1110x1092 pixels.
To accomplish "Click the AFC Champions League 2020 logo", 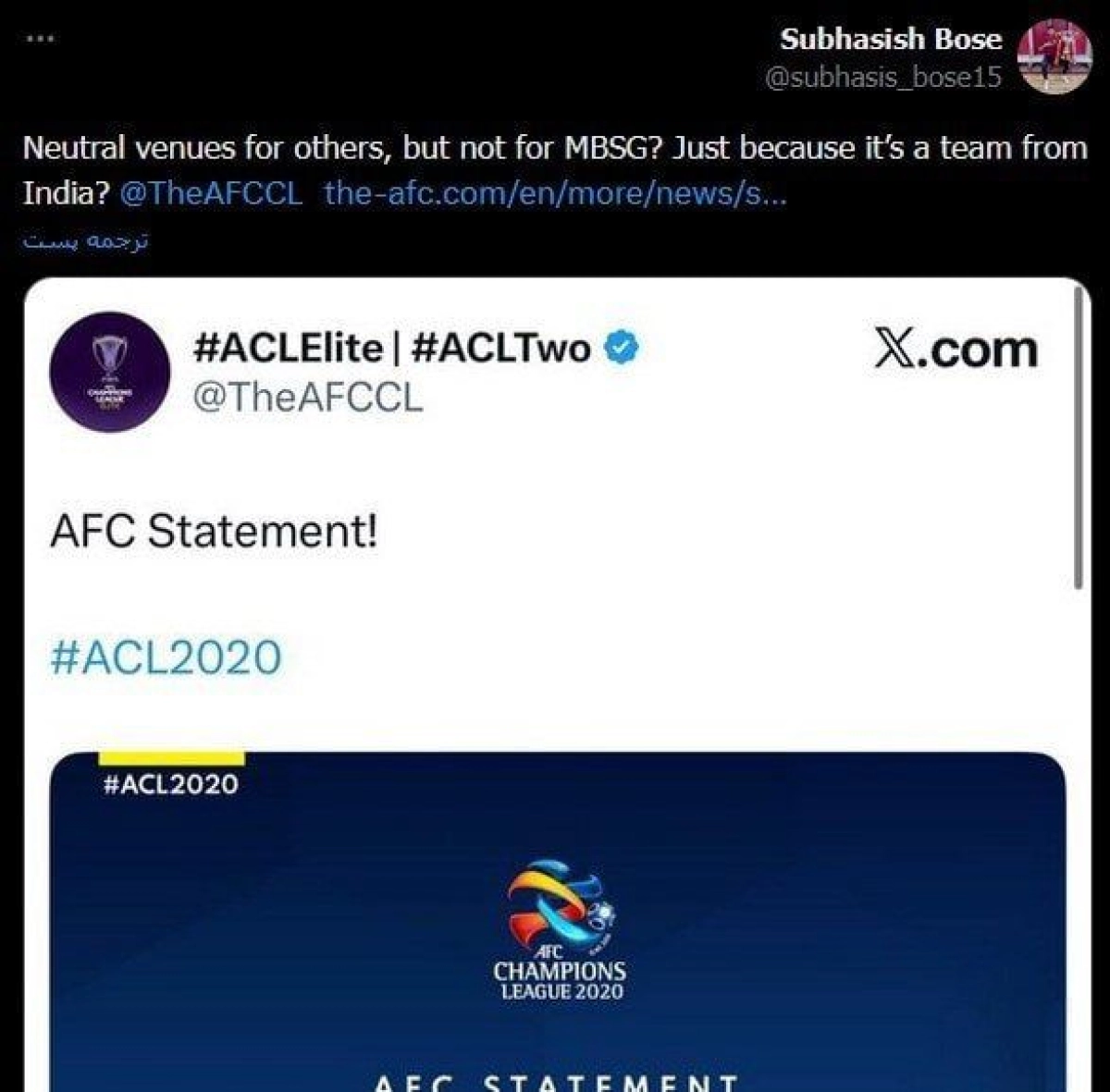I will [560, 931].
